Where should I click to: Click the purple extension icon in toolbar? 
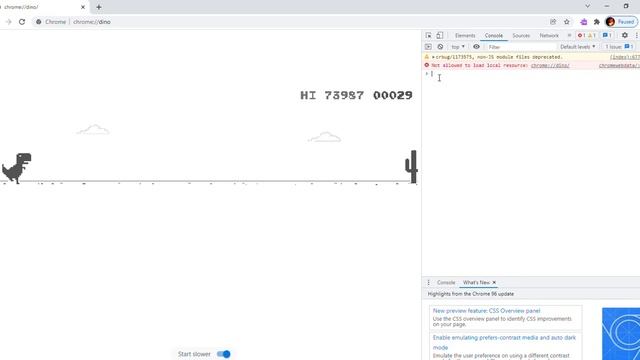(x=584, y=22)
